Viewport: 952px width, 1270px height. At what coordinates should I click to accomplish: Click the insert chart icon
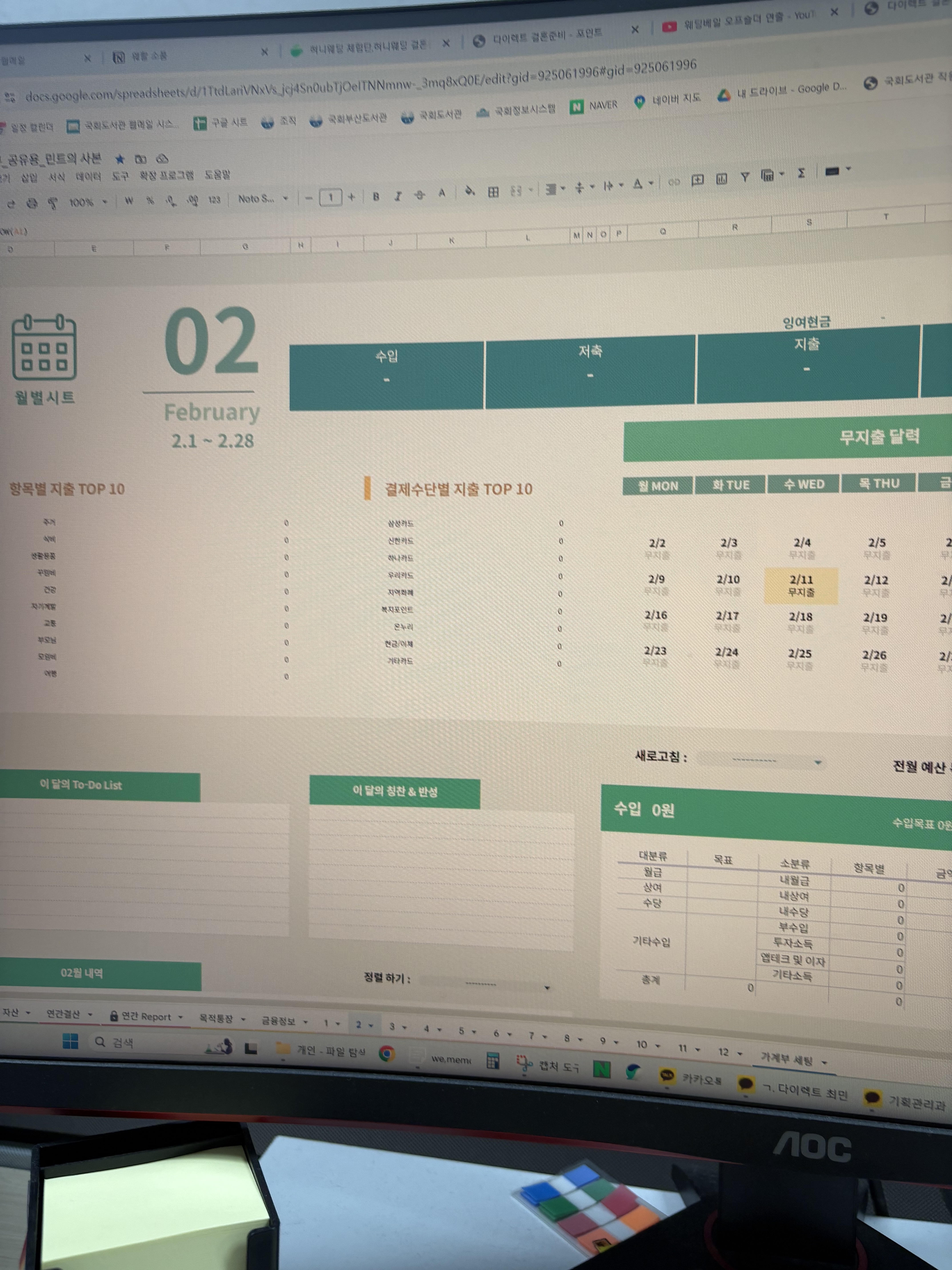(722, 179)
